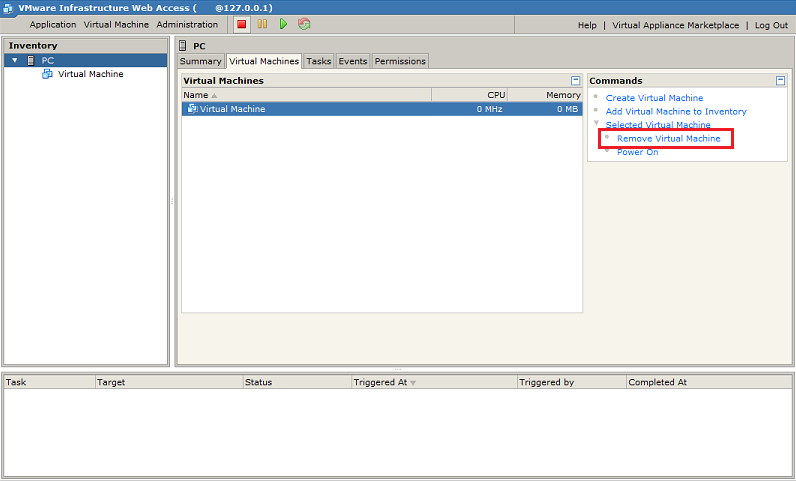Click Log Out in the top bar
This screenshot has height=481, width=796.
[x=771, y=25]
